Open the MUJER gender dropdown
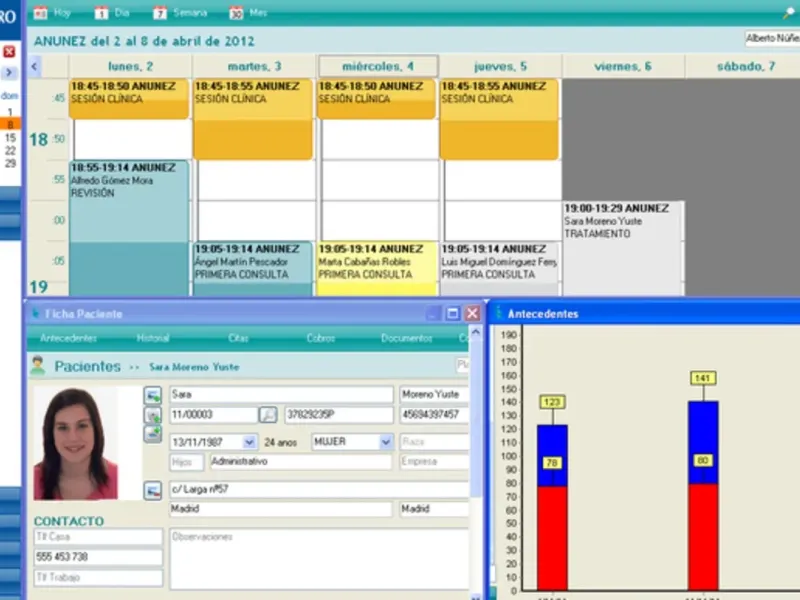This screenshot has height=600, width=800. [x=386, y=442]
